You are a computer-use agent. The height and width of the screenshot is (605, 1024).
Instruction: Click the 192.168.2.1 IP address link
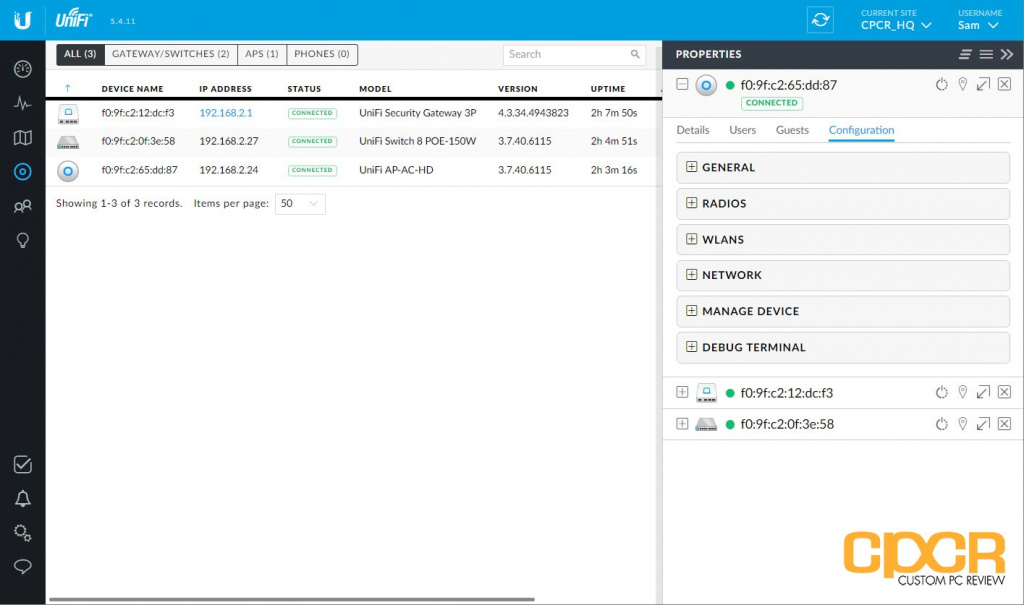(x=226, y=113)
